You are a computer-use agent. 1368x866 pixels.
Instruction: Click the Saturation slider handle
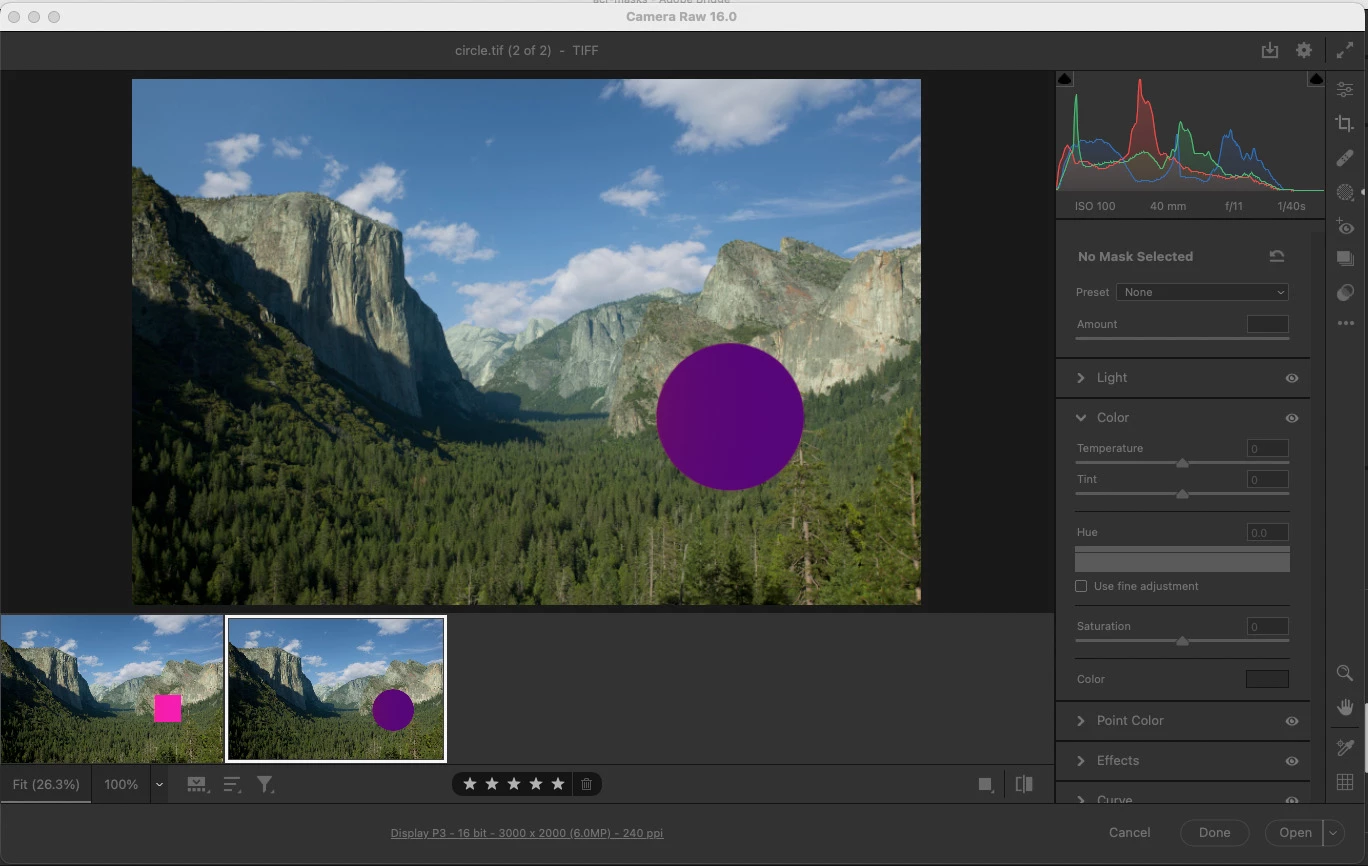coord(1182,641)
